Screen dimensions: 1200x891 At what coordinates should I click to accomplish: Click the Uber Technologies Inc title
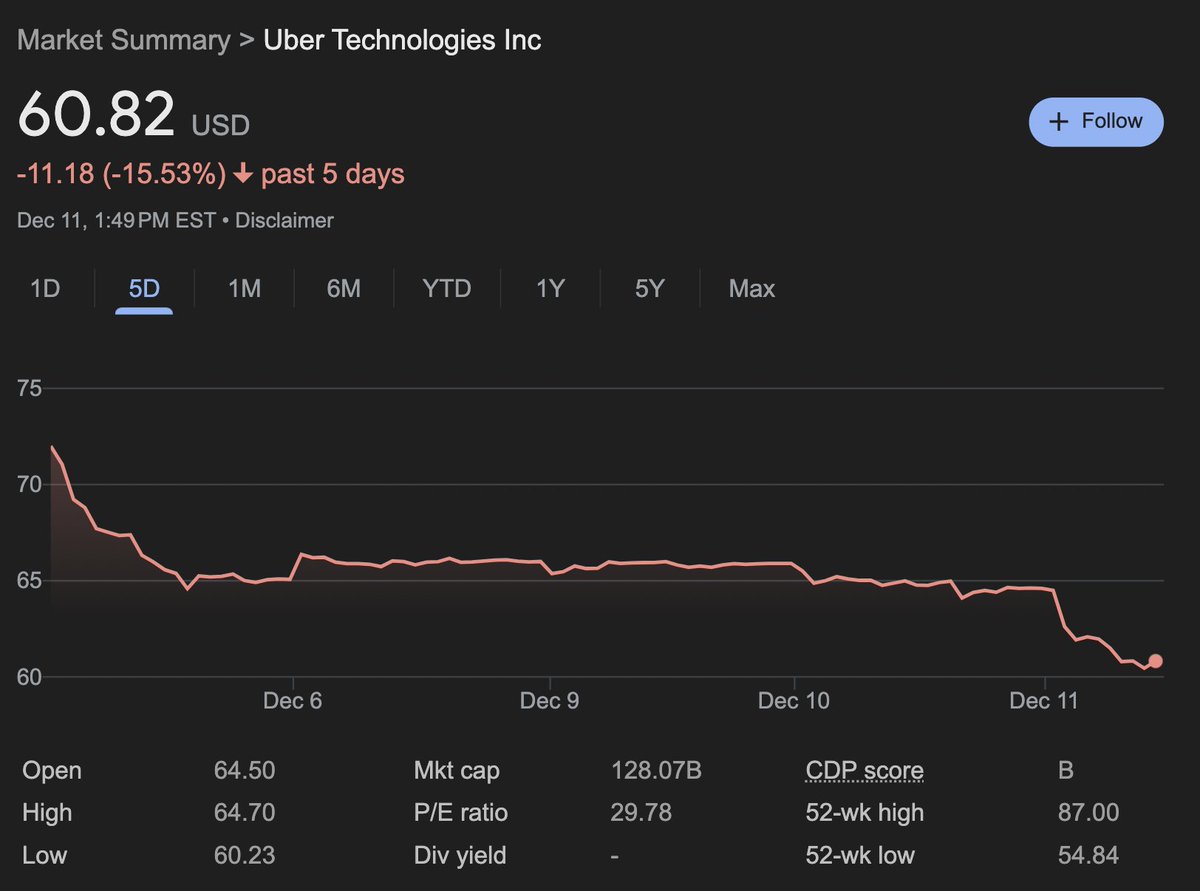tap(401, 40)
